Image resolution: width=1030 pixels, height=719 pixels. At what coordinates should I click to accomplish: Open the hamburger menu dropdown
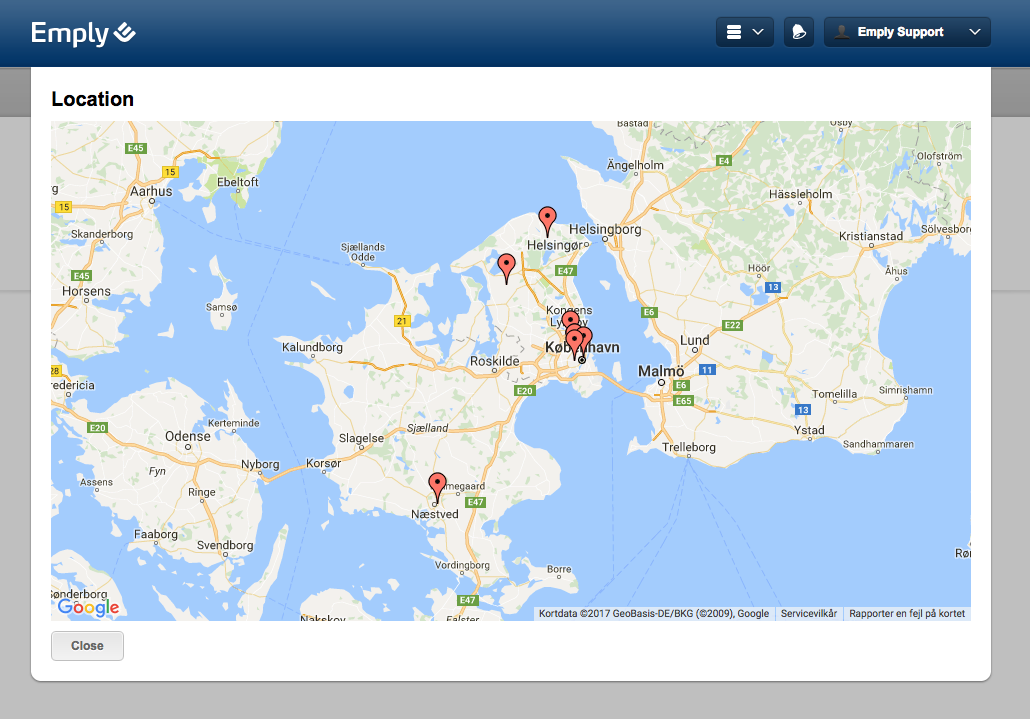click(x=744, y=32)
